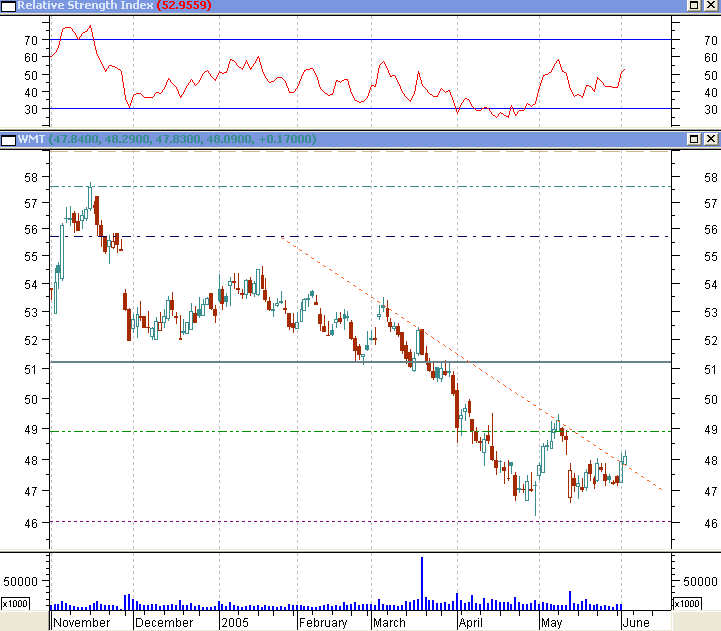This screenshot has width=721, height=631.
Task: Select the navy dash-dot line near 55.7
Action: [361, 236]
